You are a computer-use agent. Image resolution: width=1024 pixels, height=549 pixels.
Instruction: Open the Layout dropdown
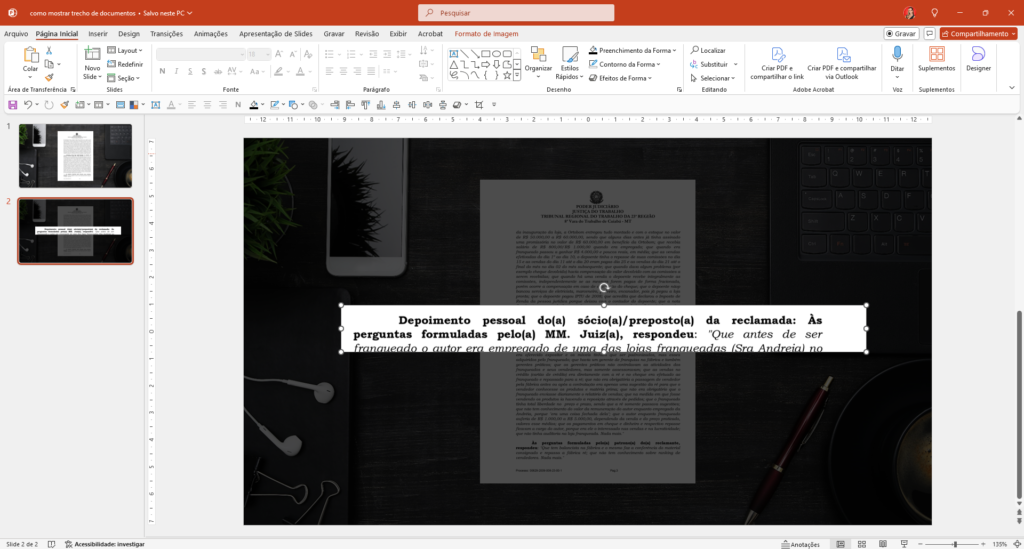click(x=126, y=50)
